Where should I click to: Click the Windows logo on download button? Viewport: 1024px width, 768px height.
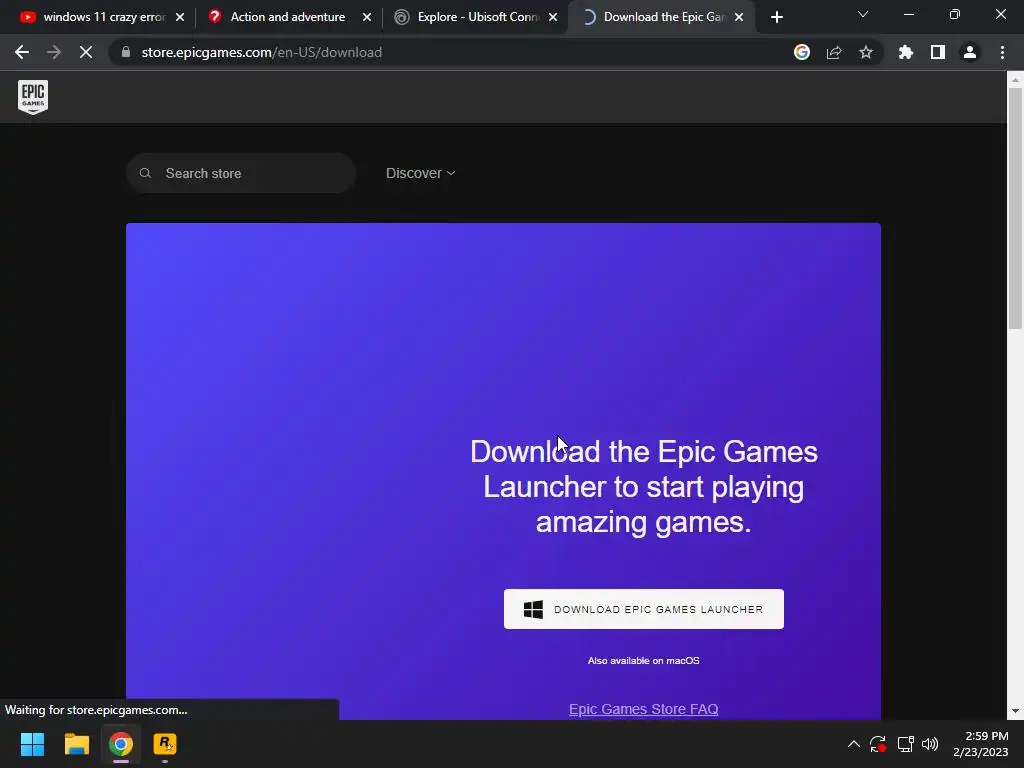click(533, 609)
